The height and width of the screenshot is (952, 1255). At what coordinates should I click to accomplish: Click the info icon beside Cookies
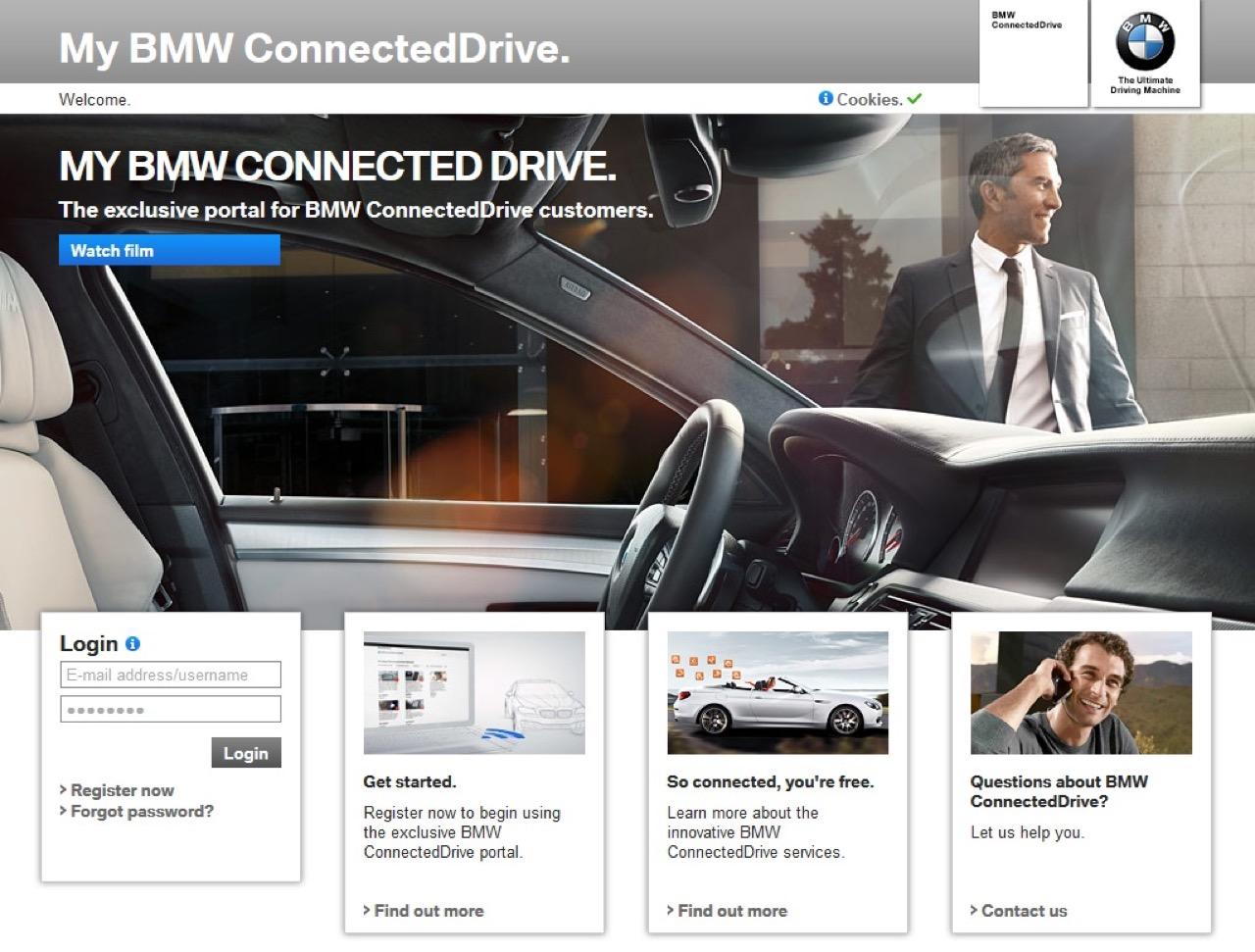[826, 98]
